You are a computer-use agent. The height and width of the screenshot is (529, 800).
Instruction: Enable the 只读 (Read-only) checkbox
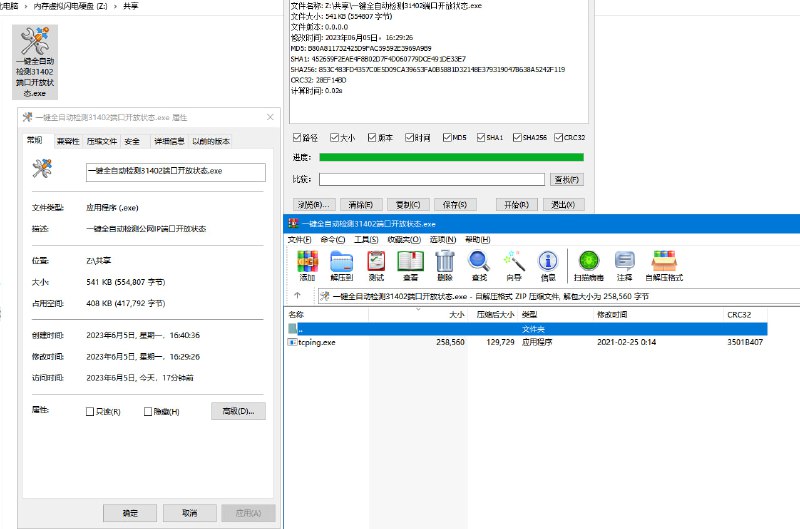coord(91,411)
